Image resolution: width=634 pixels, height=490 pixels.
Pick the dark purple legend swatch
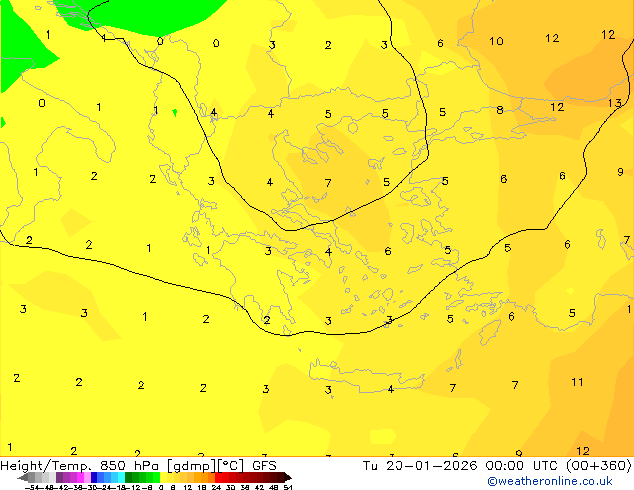59,477
